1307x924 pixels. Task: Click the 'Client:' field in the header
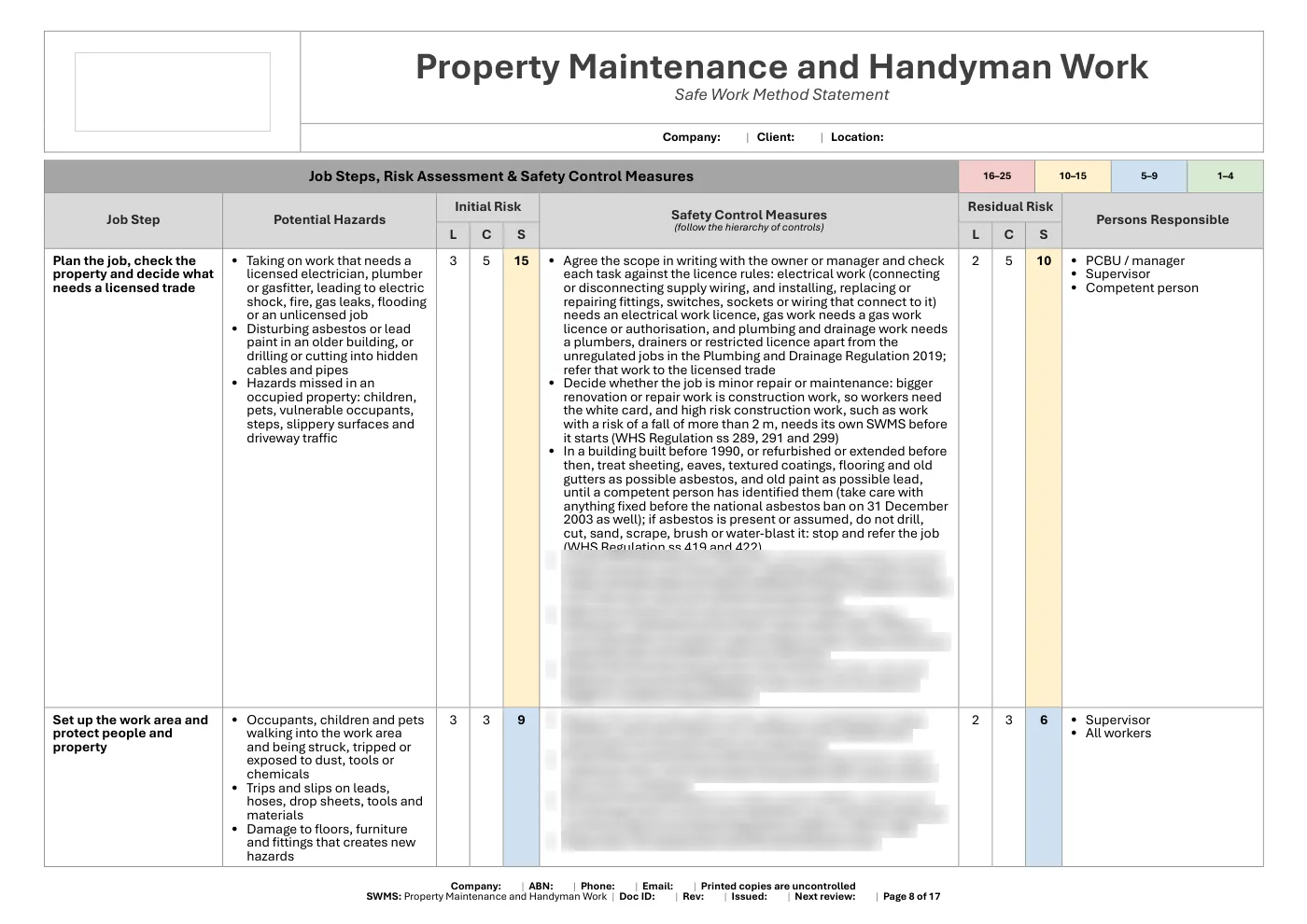pyautogui.click(x=776, y=137)
